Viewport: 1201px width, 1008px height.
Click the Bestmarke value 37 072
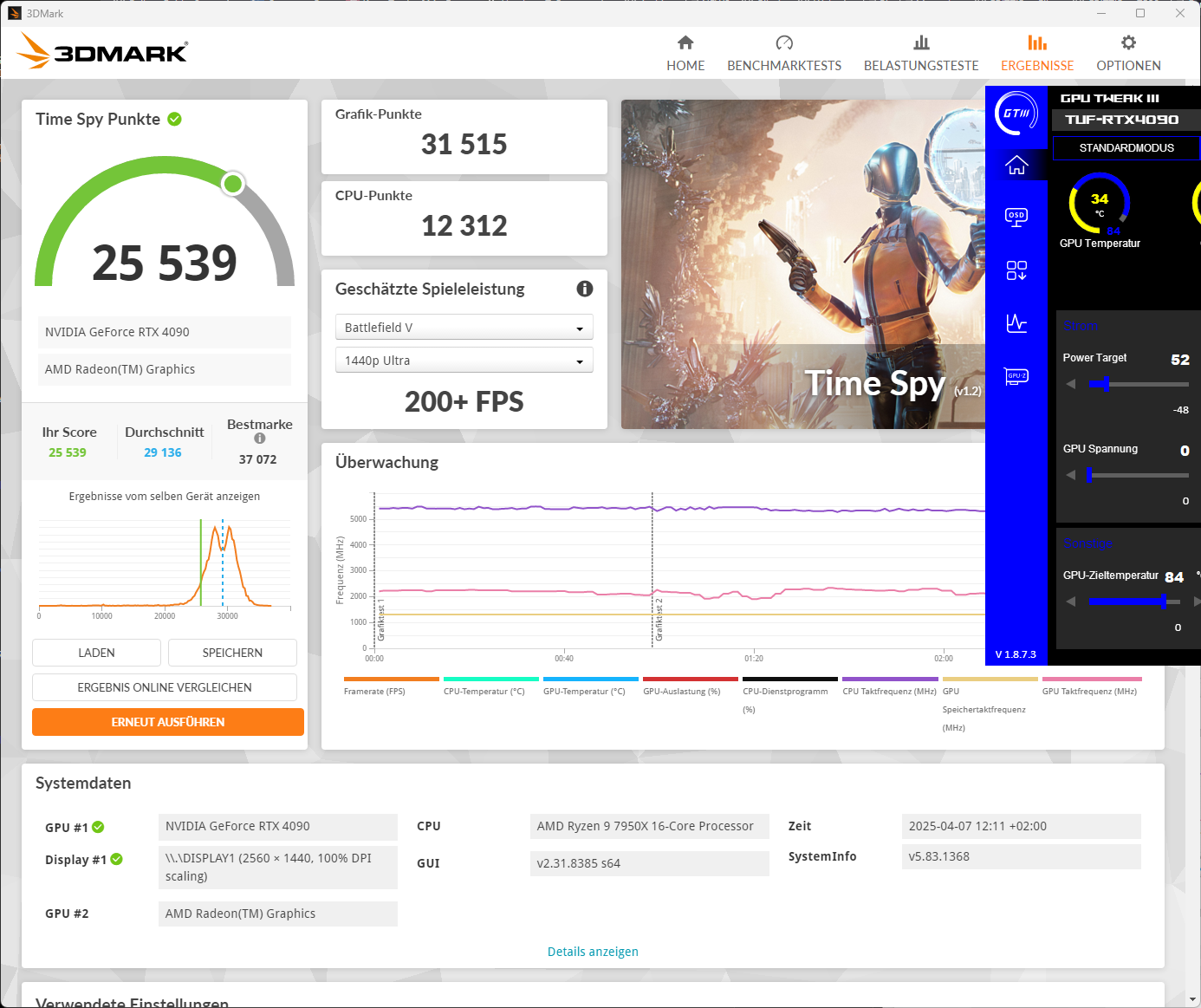tap(258, 459)
